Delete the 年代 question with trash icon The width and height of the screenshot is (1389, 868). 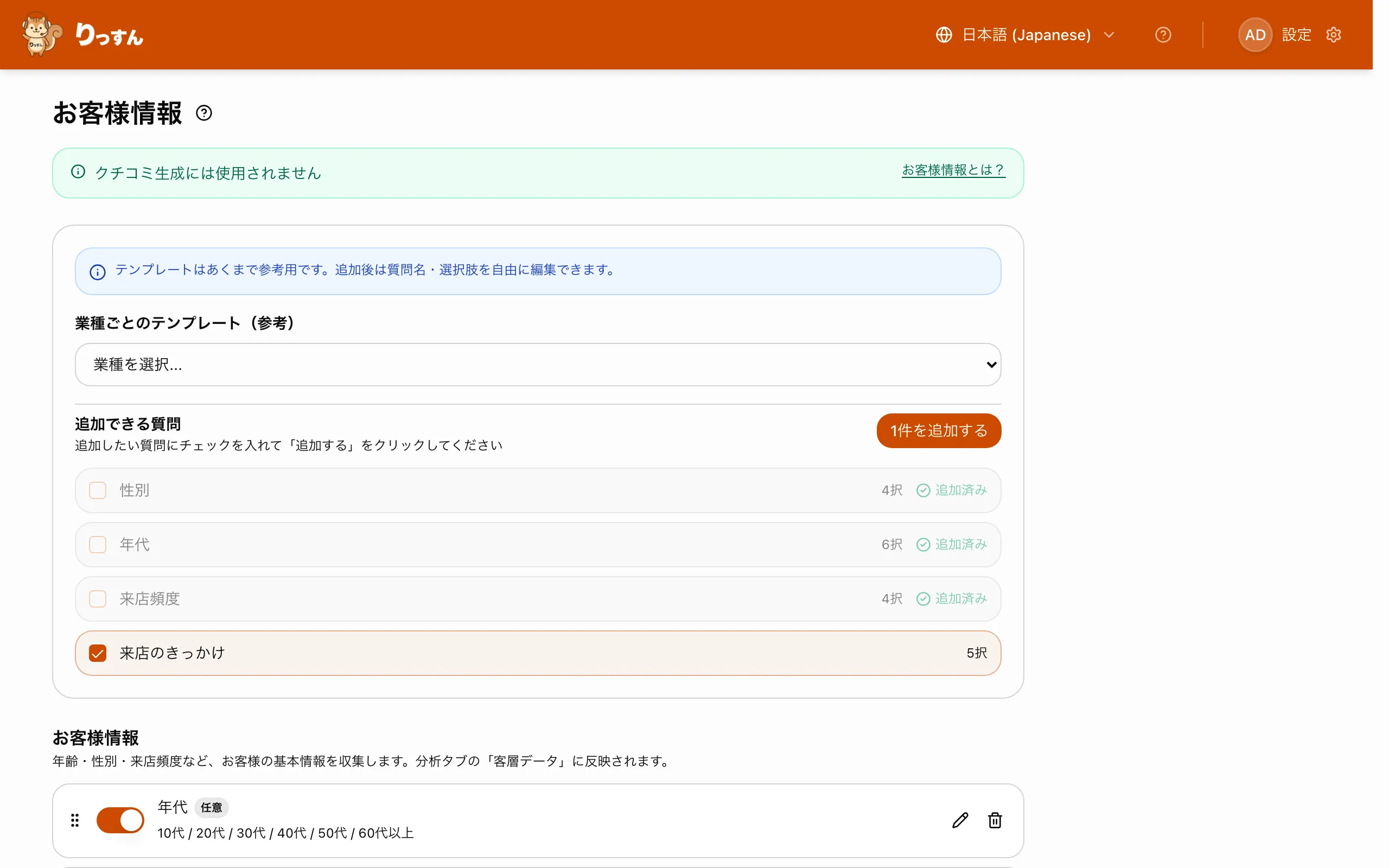click(x=995, y=820)
